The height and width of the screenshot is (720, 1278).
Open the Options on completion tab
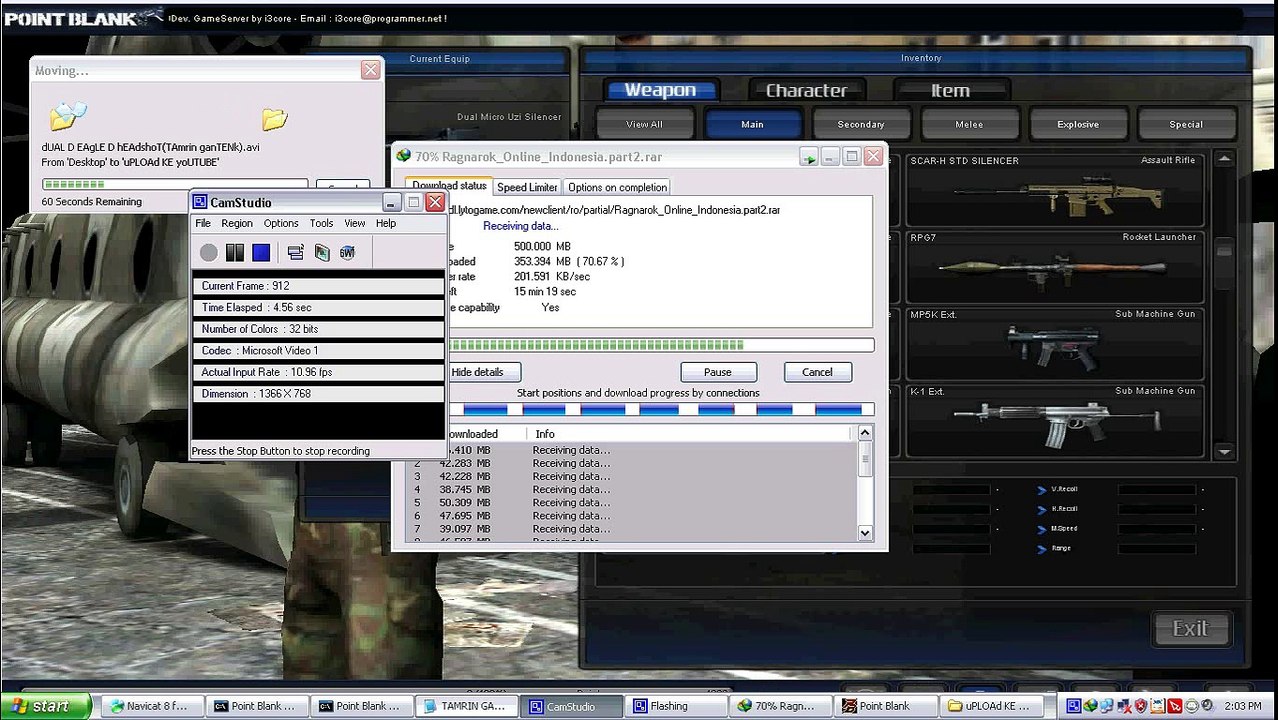[617, 187]
